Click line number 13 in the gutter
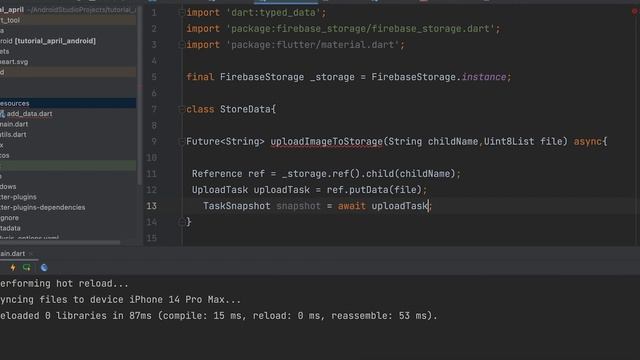Viewport: 640px width, 360px height. [x=151, y=206]
